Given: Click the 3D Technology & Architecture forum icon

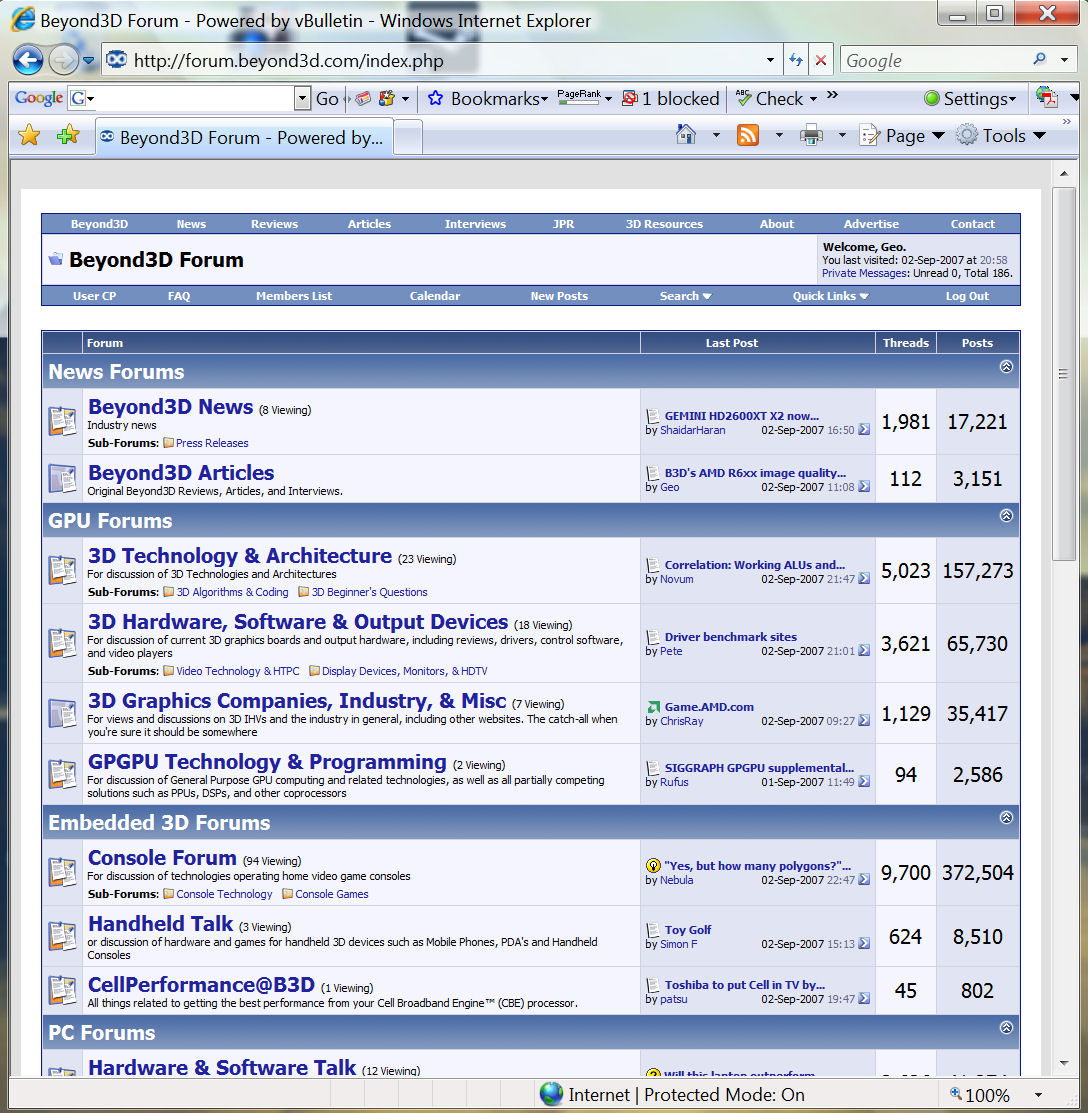Looking at the screenshot, I should pyautogui.click(x=62, y=570).
